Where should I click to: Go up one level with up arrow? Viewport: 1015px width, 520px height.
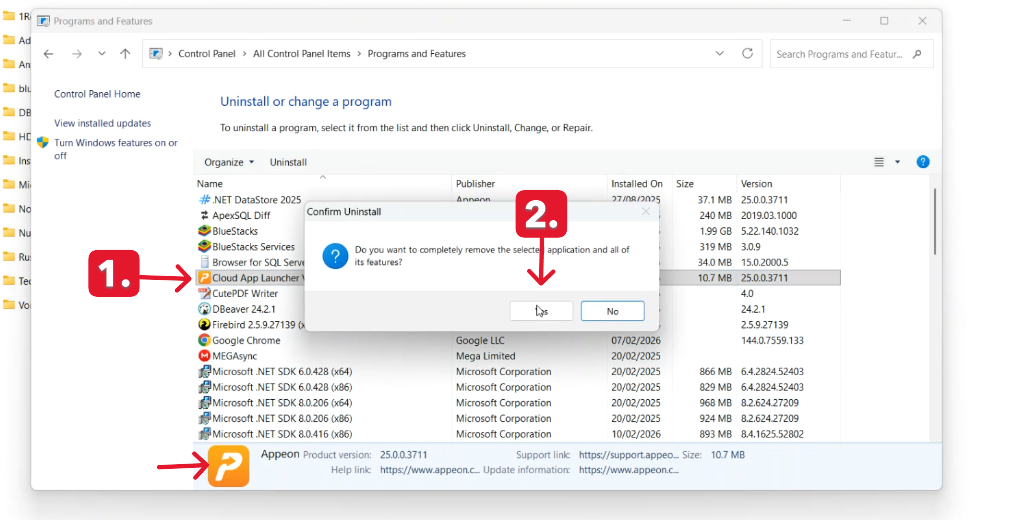(125, 54)
